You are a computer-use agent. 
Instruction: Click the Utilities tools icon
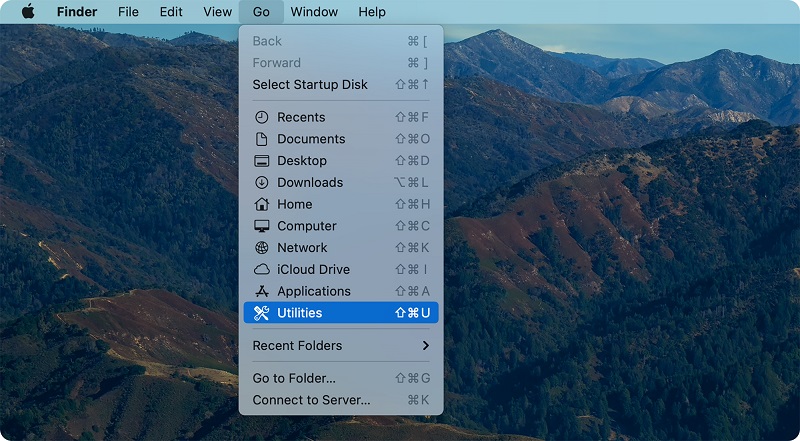[262, 313]
